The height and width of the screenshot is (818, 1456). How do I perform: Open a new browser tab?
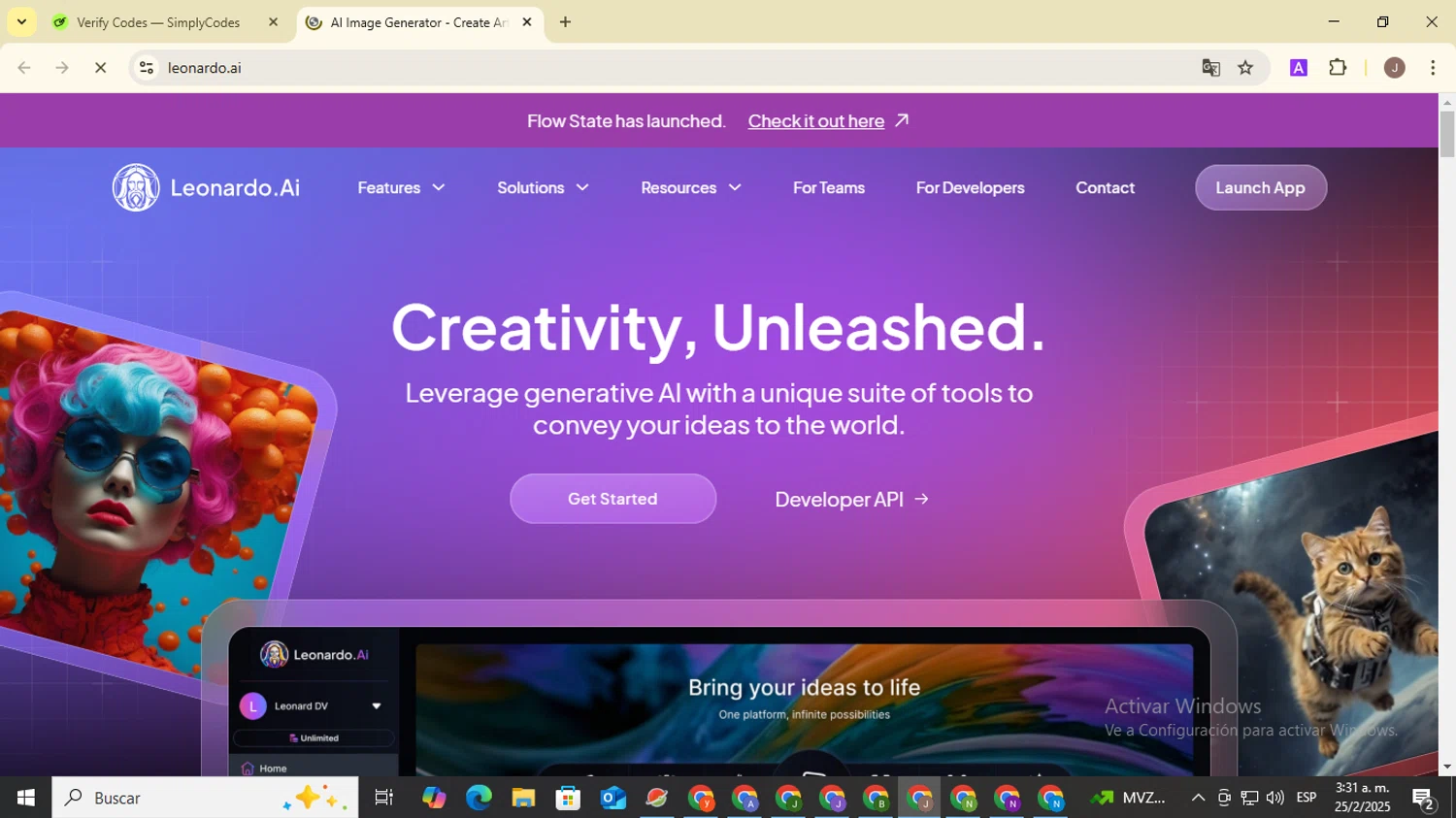point(565,22)
